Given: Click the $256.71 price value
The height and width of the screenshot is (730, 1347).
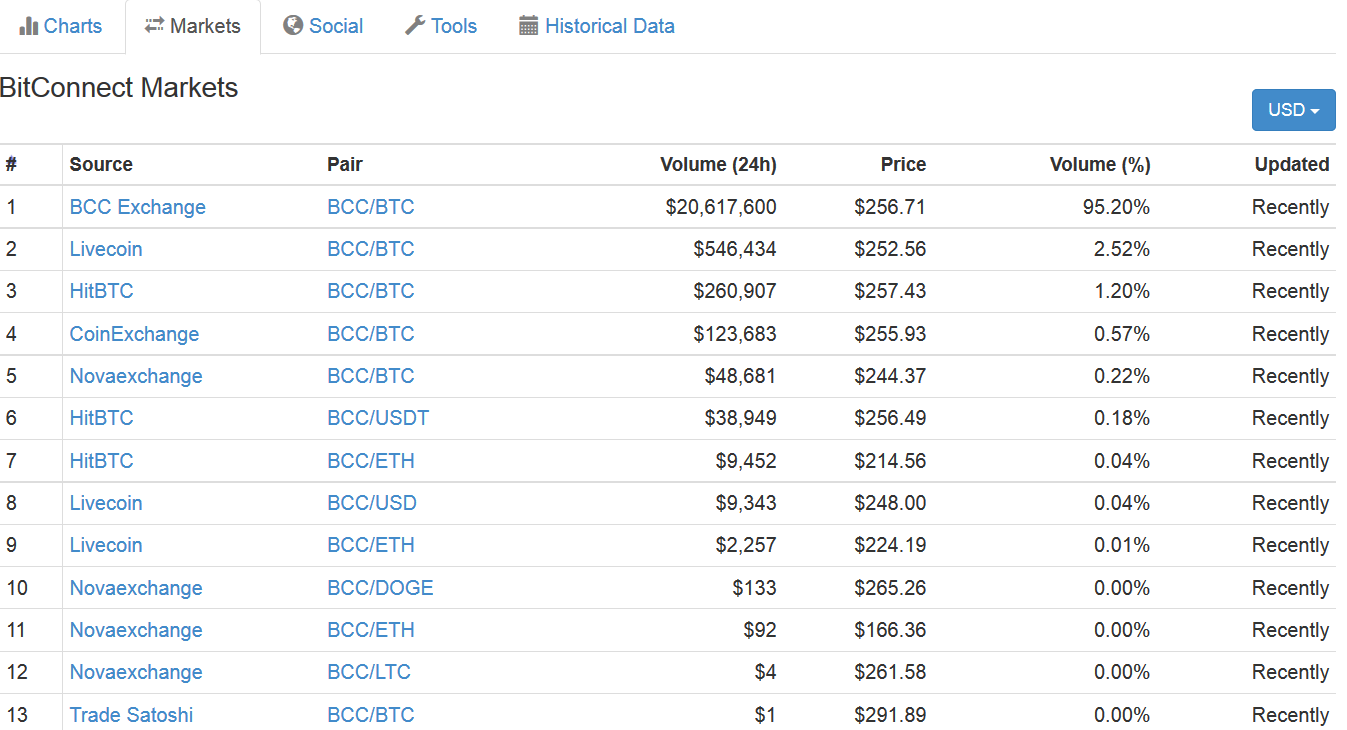Looking at the screenshot, I should [890, 207].
